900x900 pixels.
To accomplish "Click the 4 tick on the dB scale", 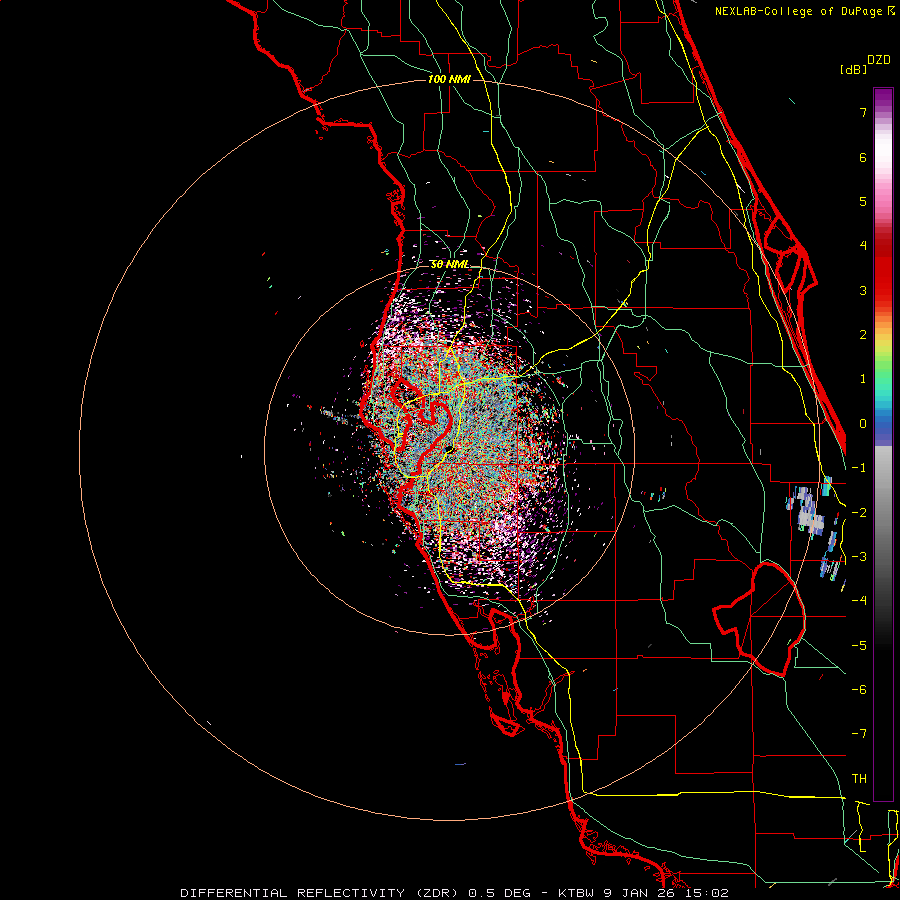I will pos(863,246).
